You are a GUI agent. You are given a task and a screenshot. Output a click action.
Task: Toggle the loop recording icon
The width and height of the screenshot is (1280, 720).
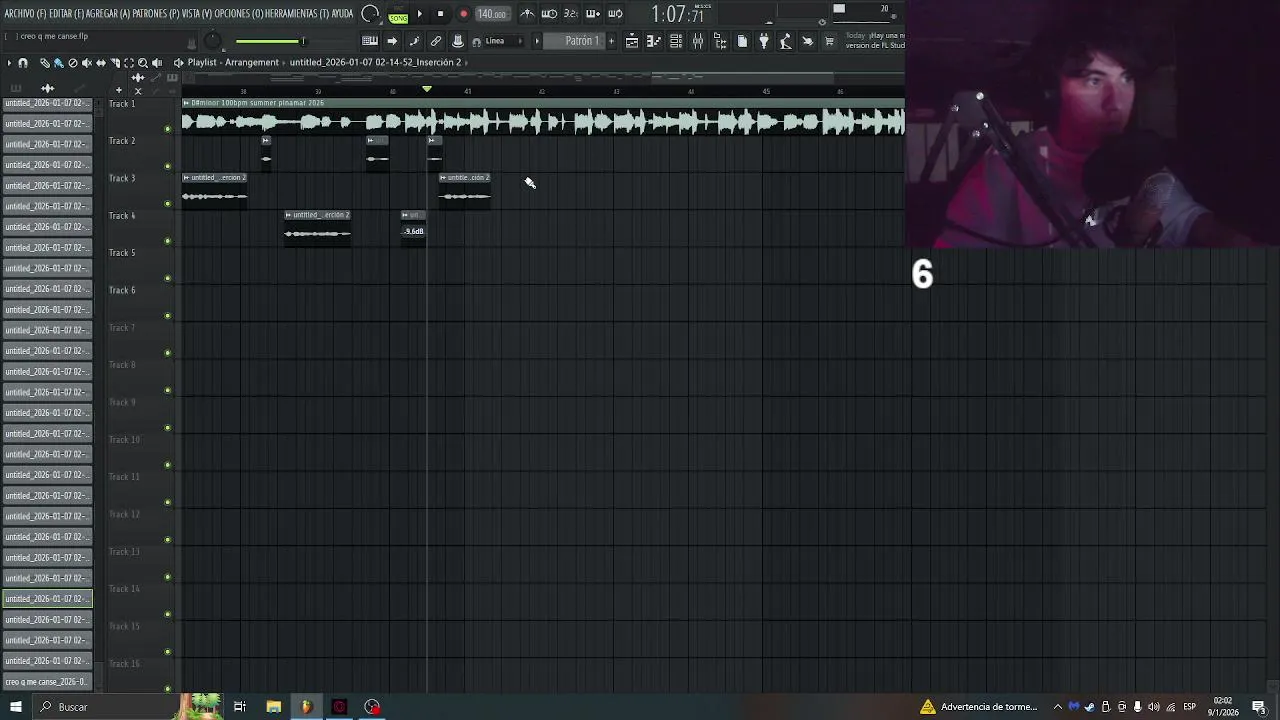coord(615,14)
